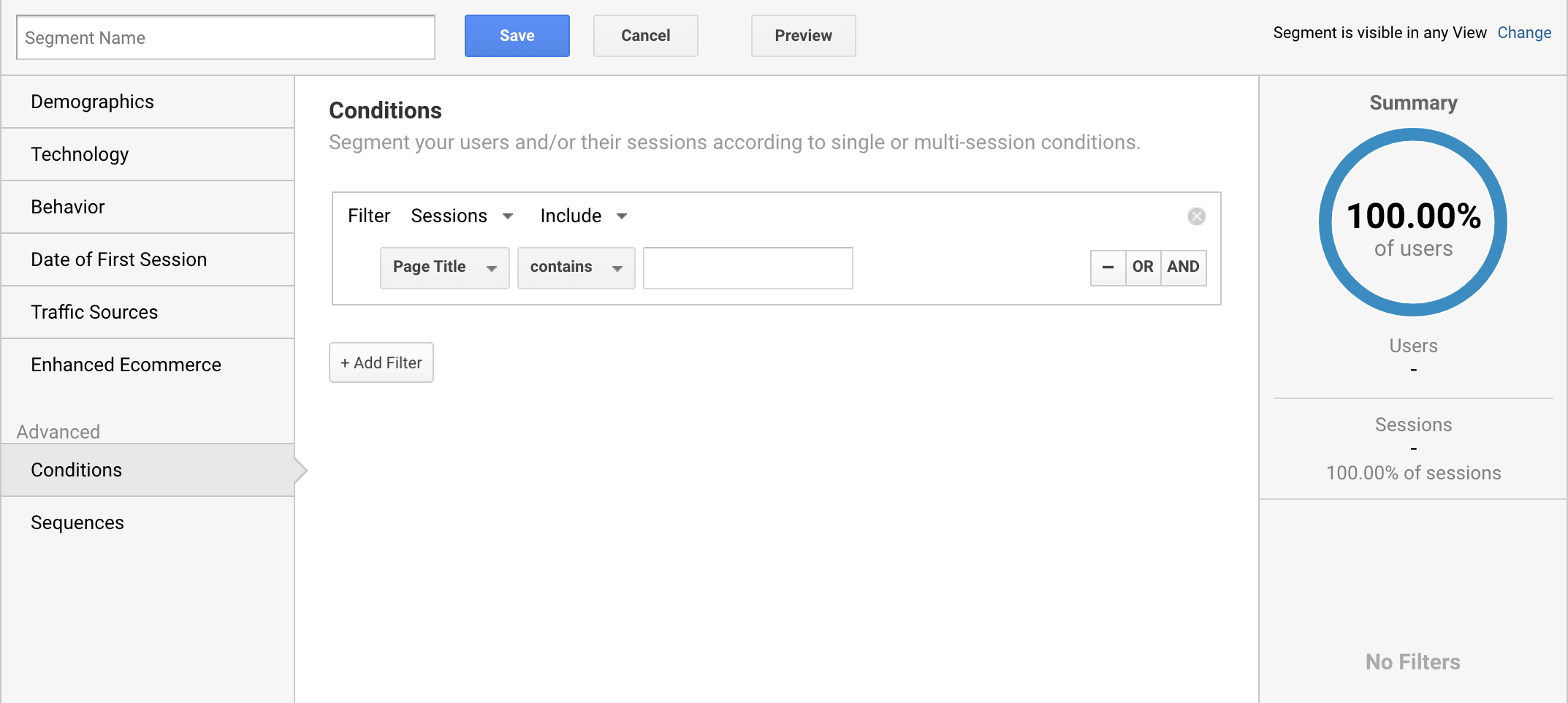Viewport: 1568px width, 703px height.
Task: Select Behavior from the sidebar
Action: point(68,207)
